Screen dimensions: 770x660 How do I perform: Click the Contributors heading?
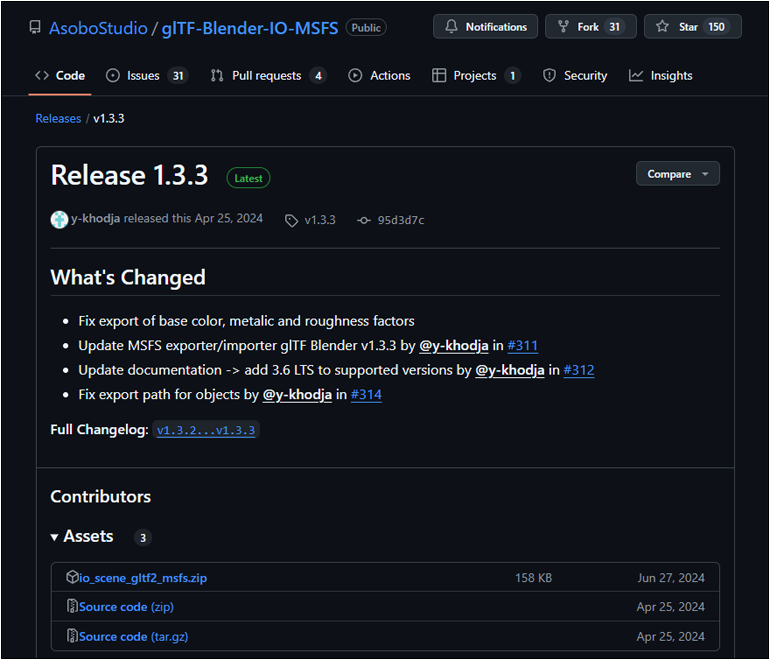(101, 496)
